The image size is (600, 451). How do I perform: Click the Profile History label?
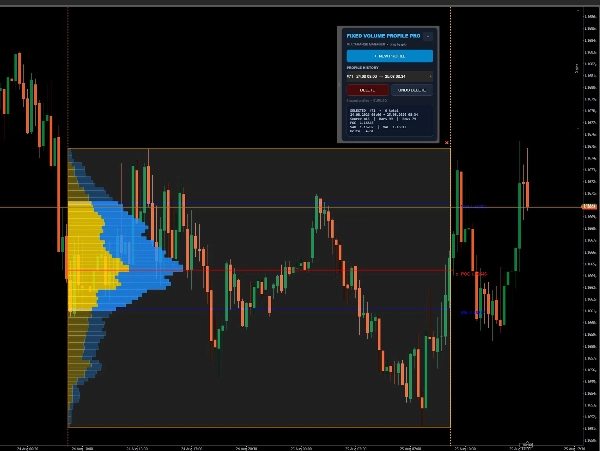pos(362,68)
